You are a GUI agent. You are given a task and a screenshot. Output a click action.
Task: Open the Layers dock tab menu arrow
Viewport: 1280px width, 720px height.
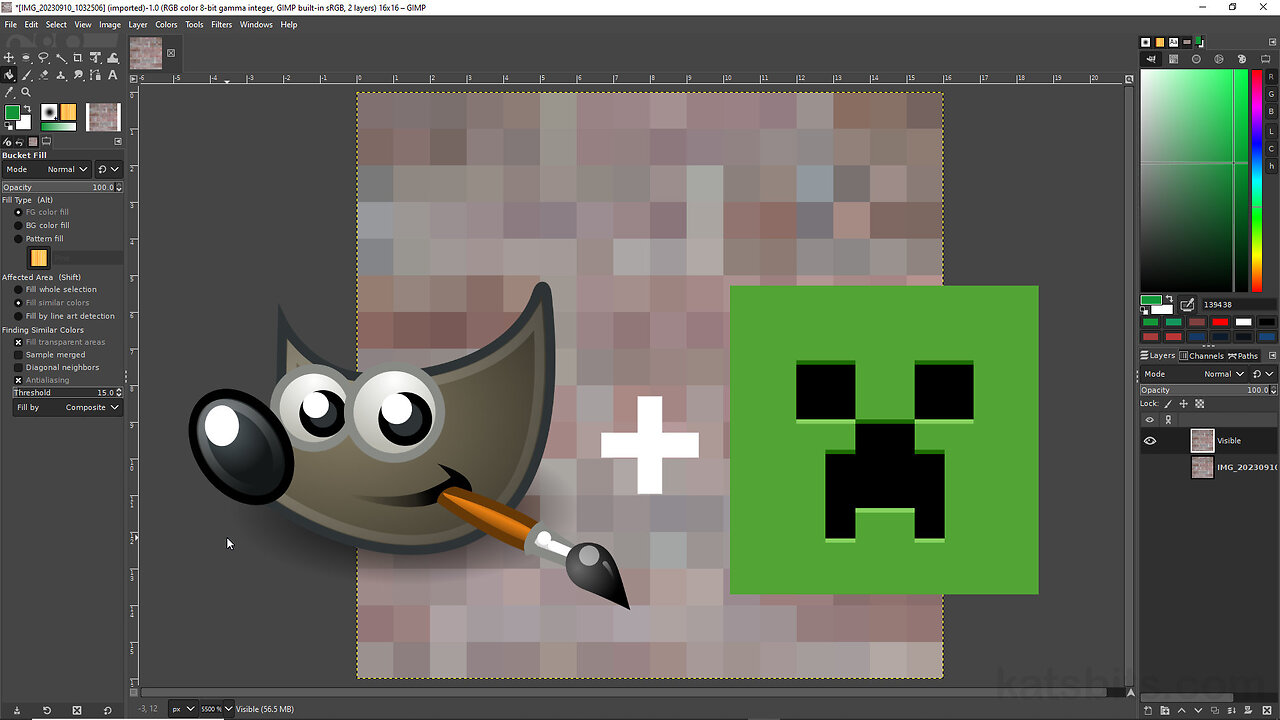tap(1272, 356)
